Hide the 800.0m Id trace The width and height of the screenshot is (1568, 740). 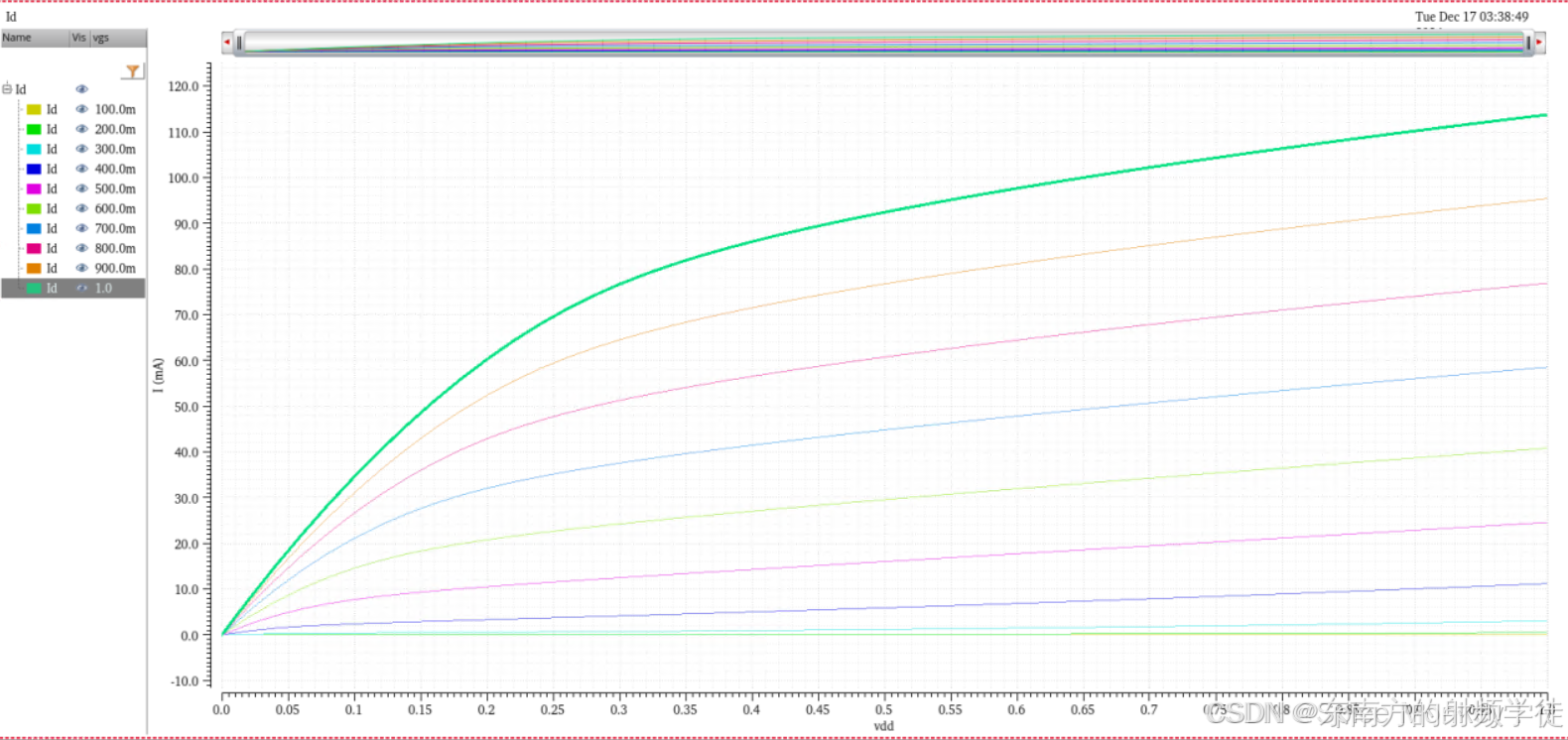pos(81,248)
